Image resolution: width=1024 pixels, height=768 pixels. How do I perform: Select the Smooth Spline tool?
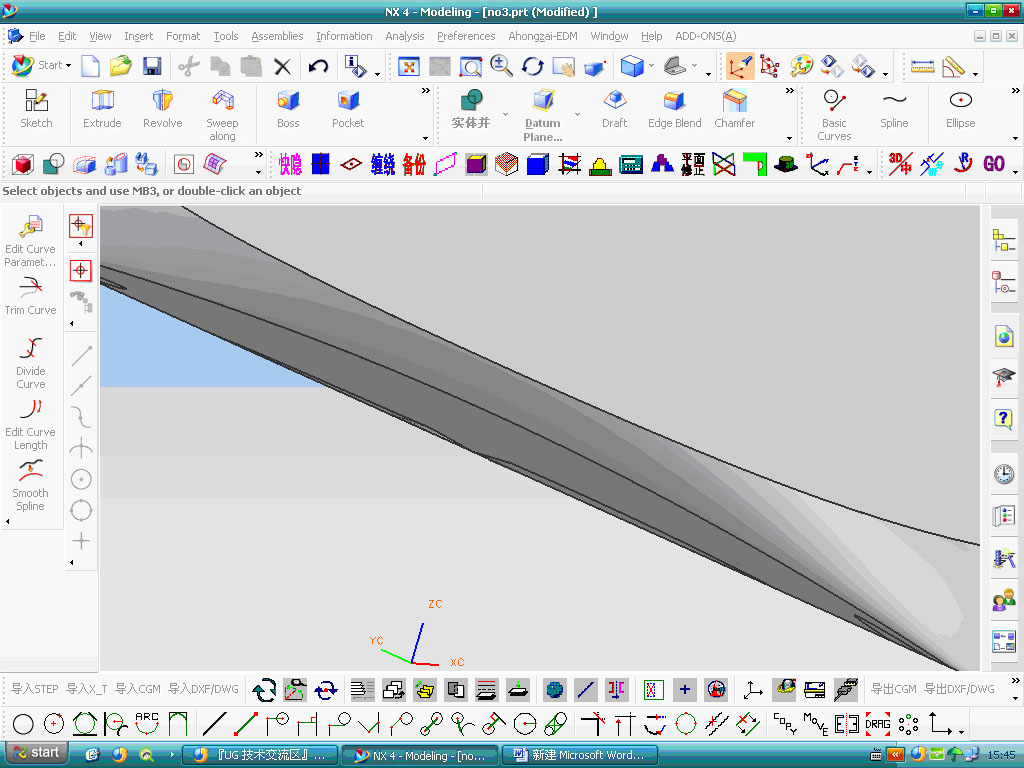[30, 486]
